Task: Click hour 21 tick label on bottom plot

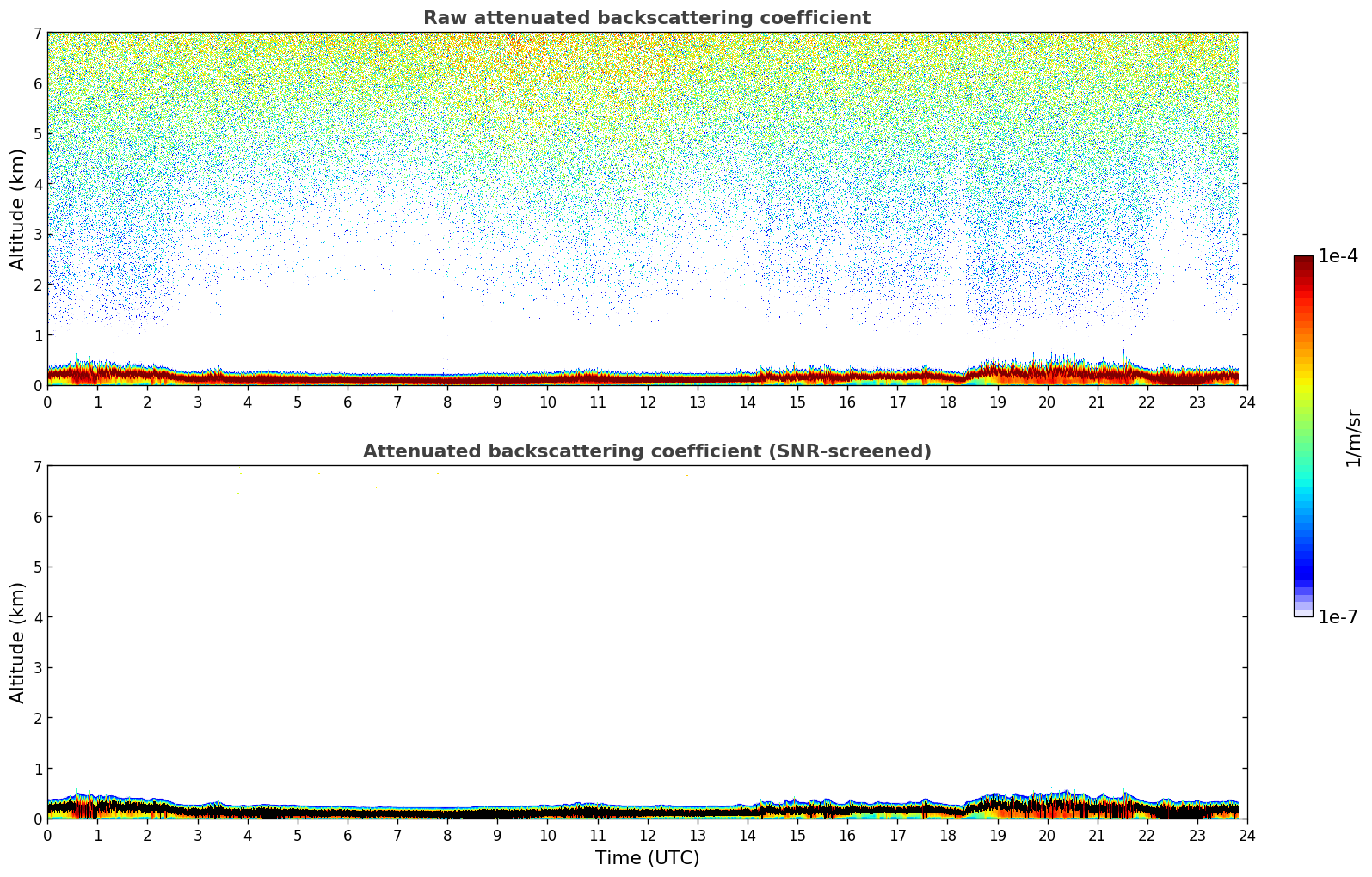Action: click(x=1097, y=836)
